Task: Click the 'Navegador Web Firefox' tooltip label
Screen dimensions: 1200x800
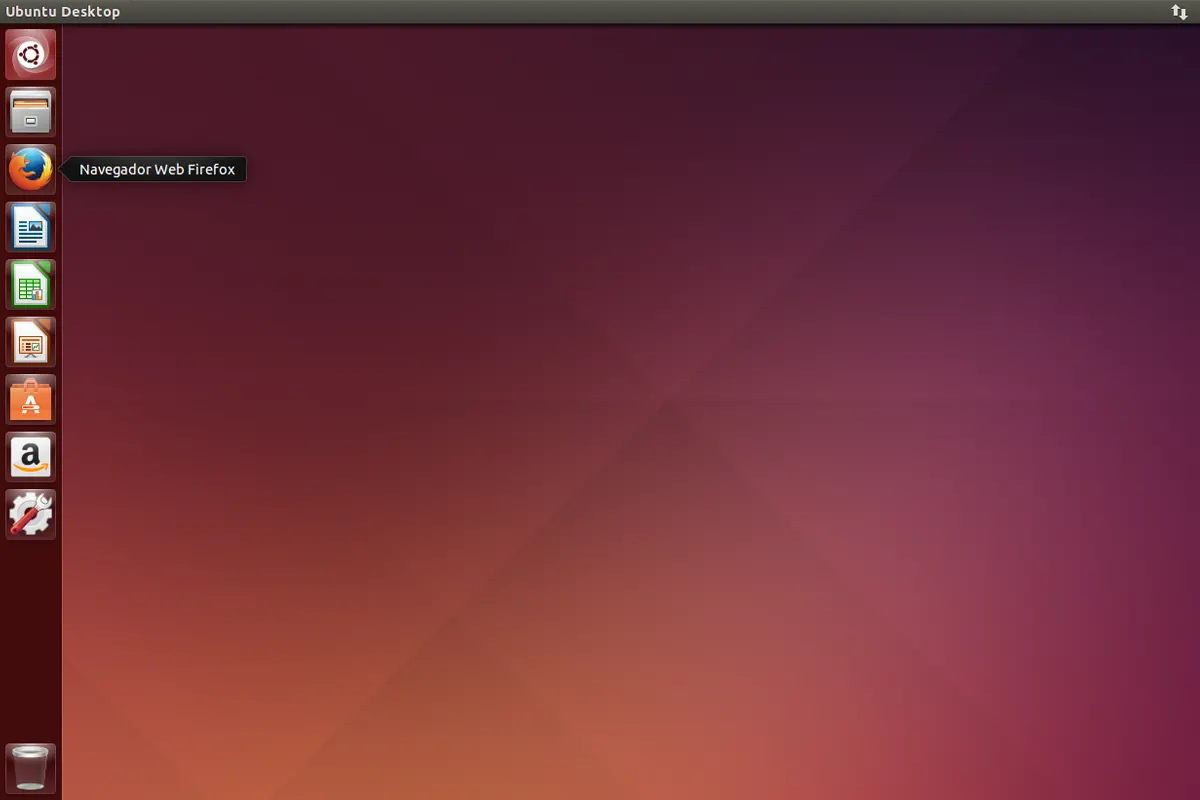Action: click(x=157, y=170)
